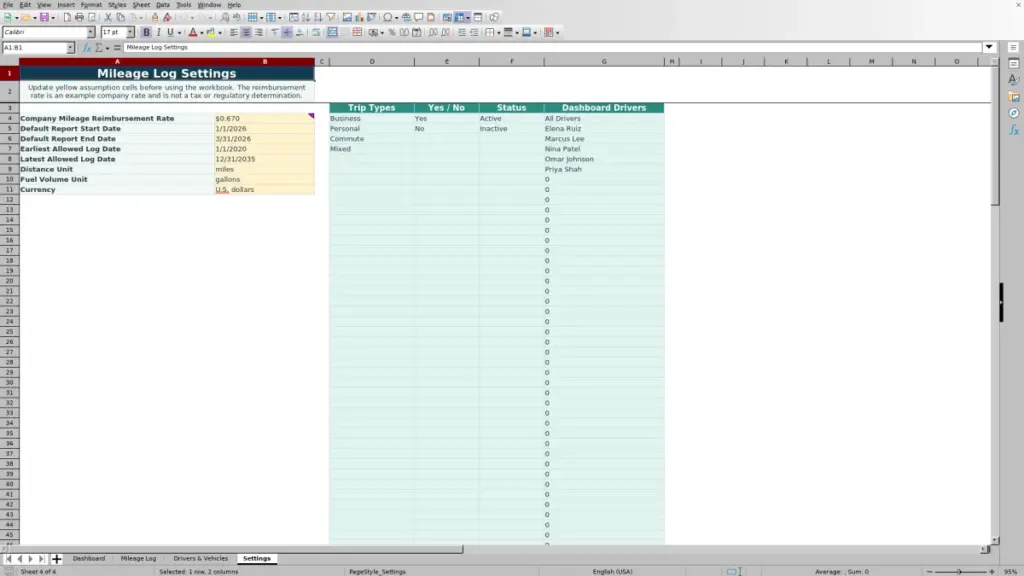Click the Find and Replace icon

(x=225, y=18)
